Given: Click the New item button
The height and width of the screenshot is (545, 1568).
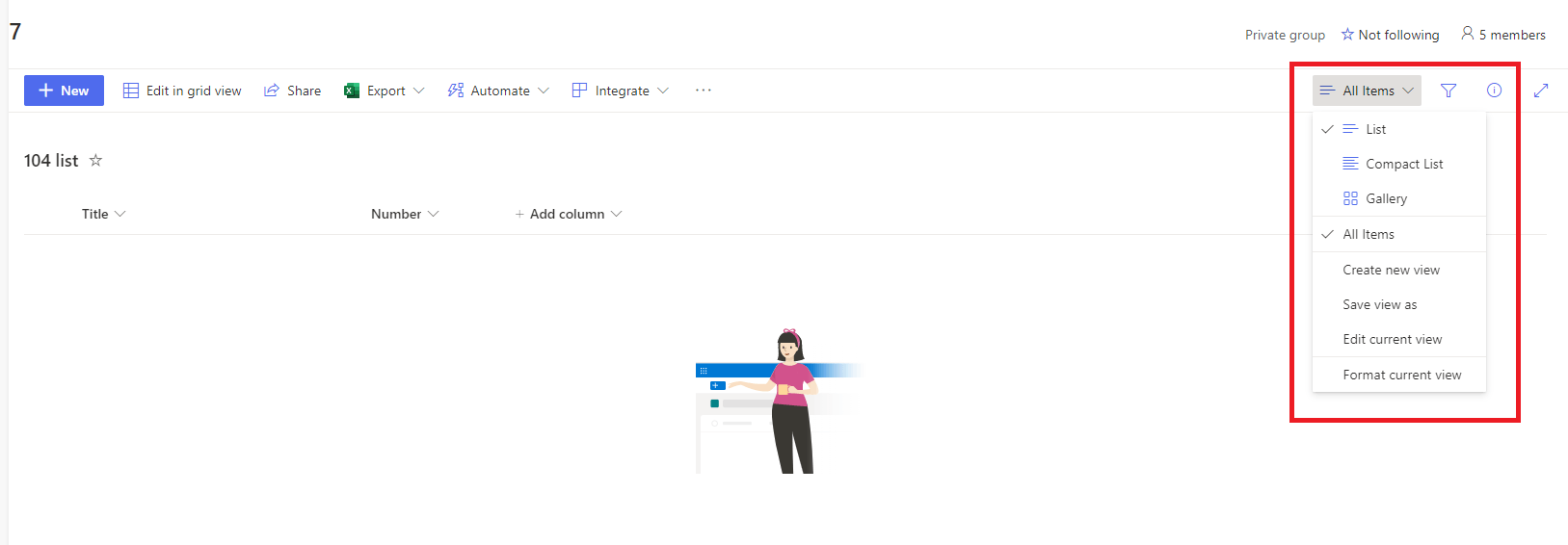Looking at the screenshot, I should [64, 91].
